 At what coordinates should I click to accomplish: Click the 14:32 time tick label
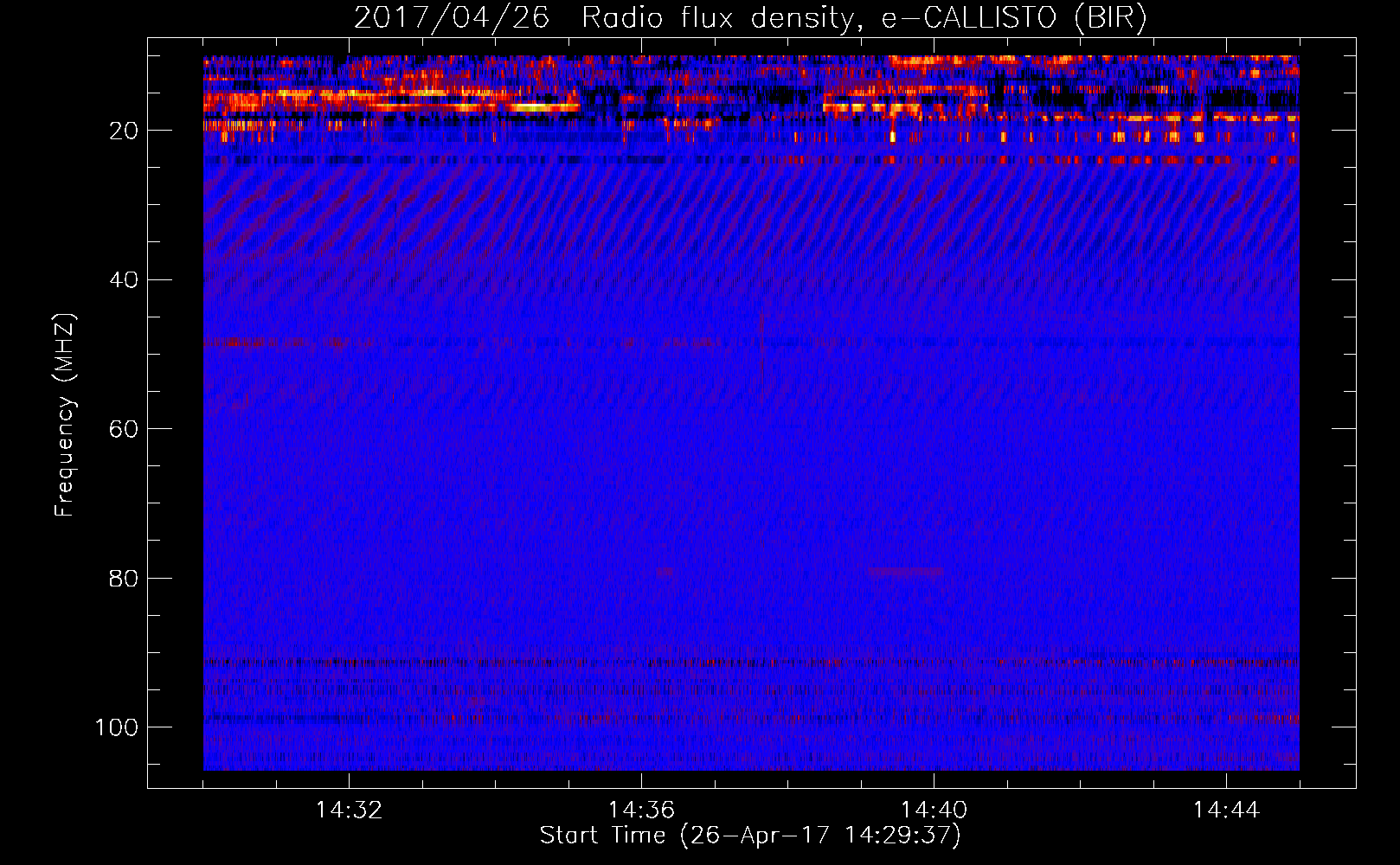point(349,811)
